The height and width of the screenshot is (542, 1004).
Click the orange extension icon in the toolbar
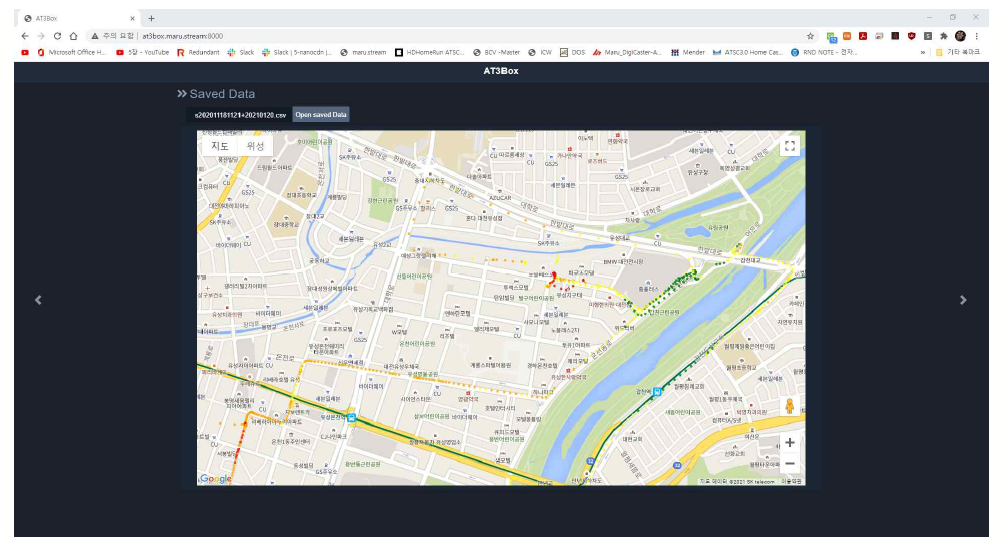coord(846,36)
